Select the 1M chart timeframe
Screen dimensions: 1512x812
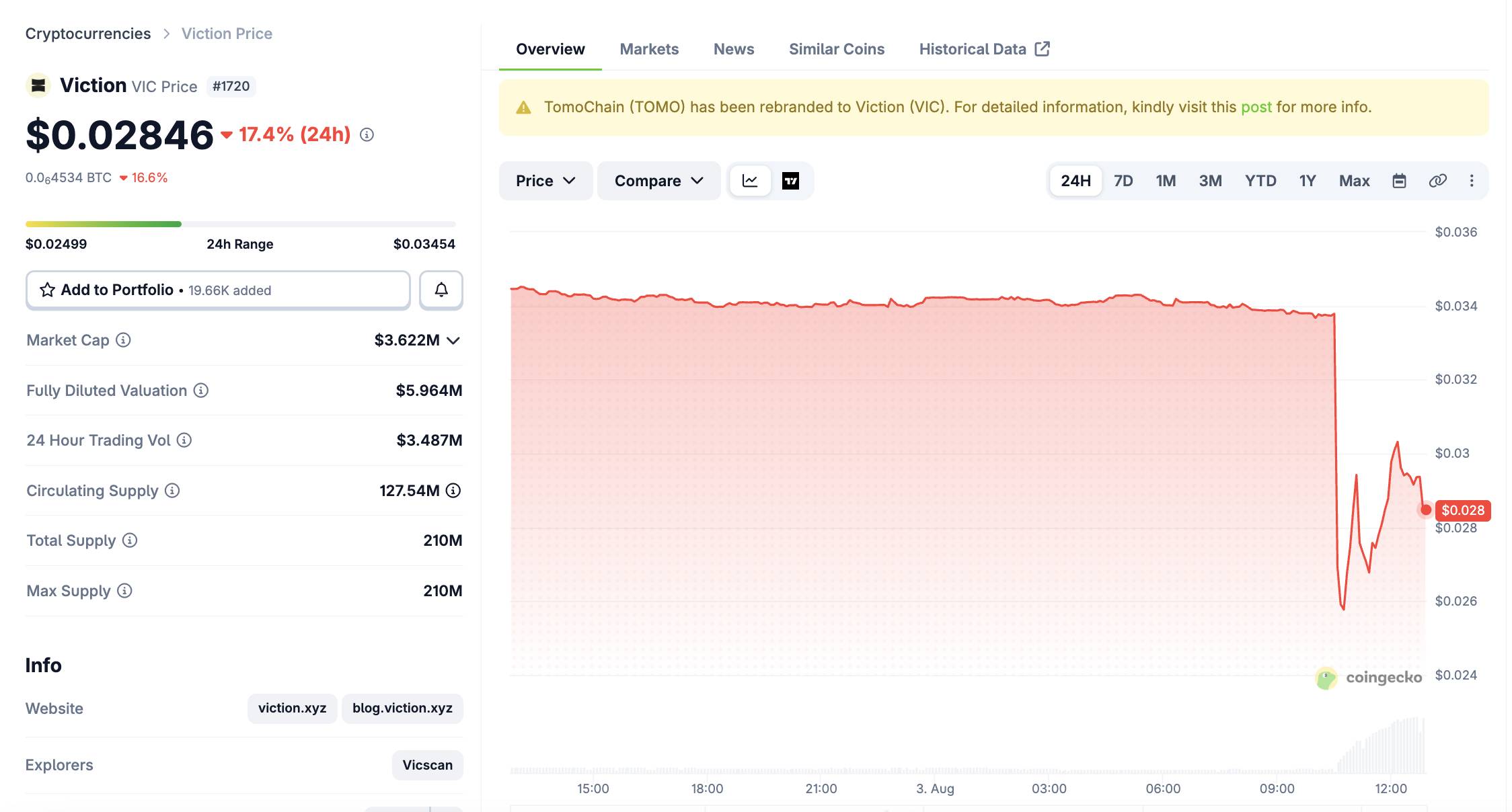1166,180
